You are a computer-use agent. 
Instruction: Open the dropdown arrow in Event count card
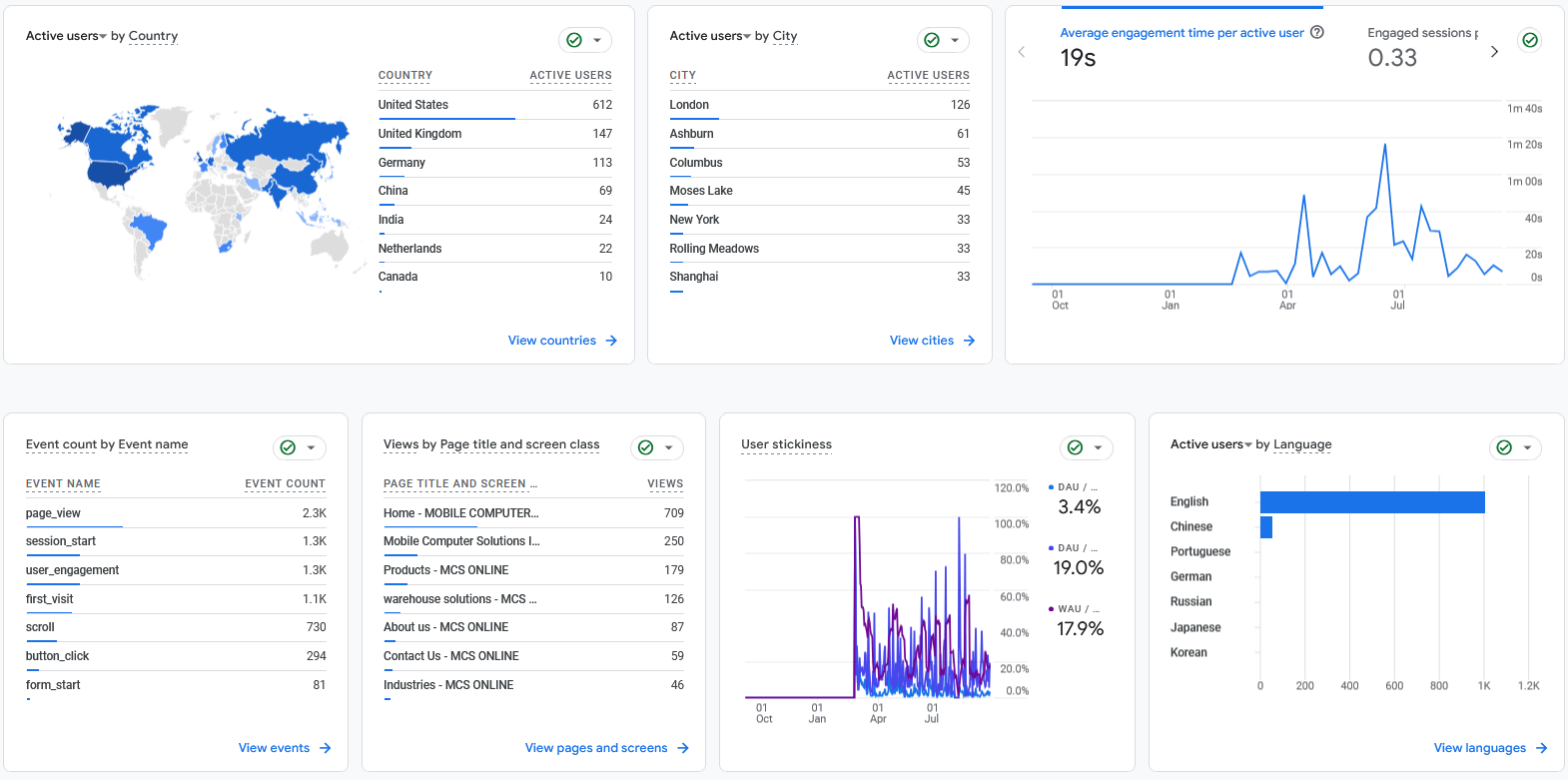point(311,447)
